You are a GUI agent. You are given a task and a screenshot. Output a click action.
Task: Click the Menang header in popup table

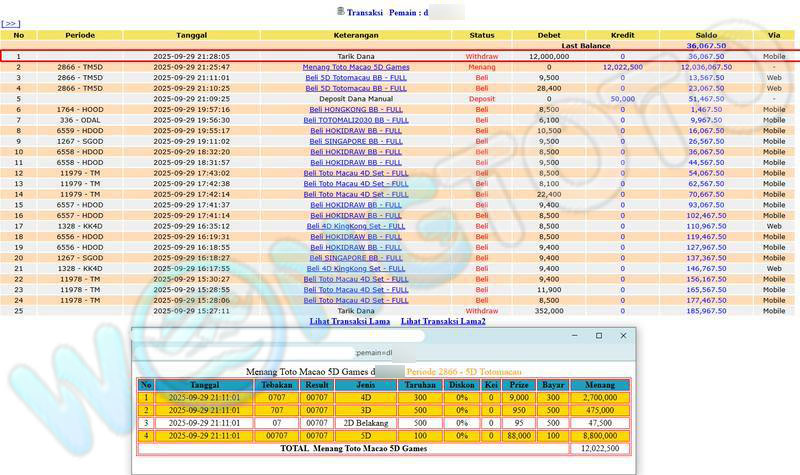599,385
